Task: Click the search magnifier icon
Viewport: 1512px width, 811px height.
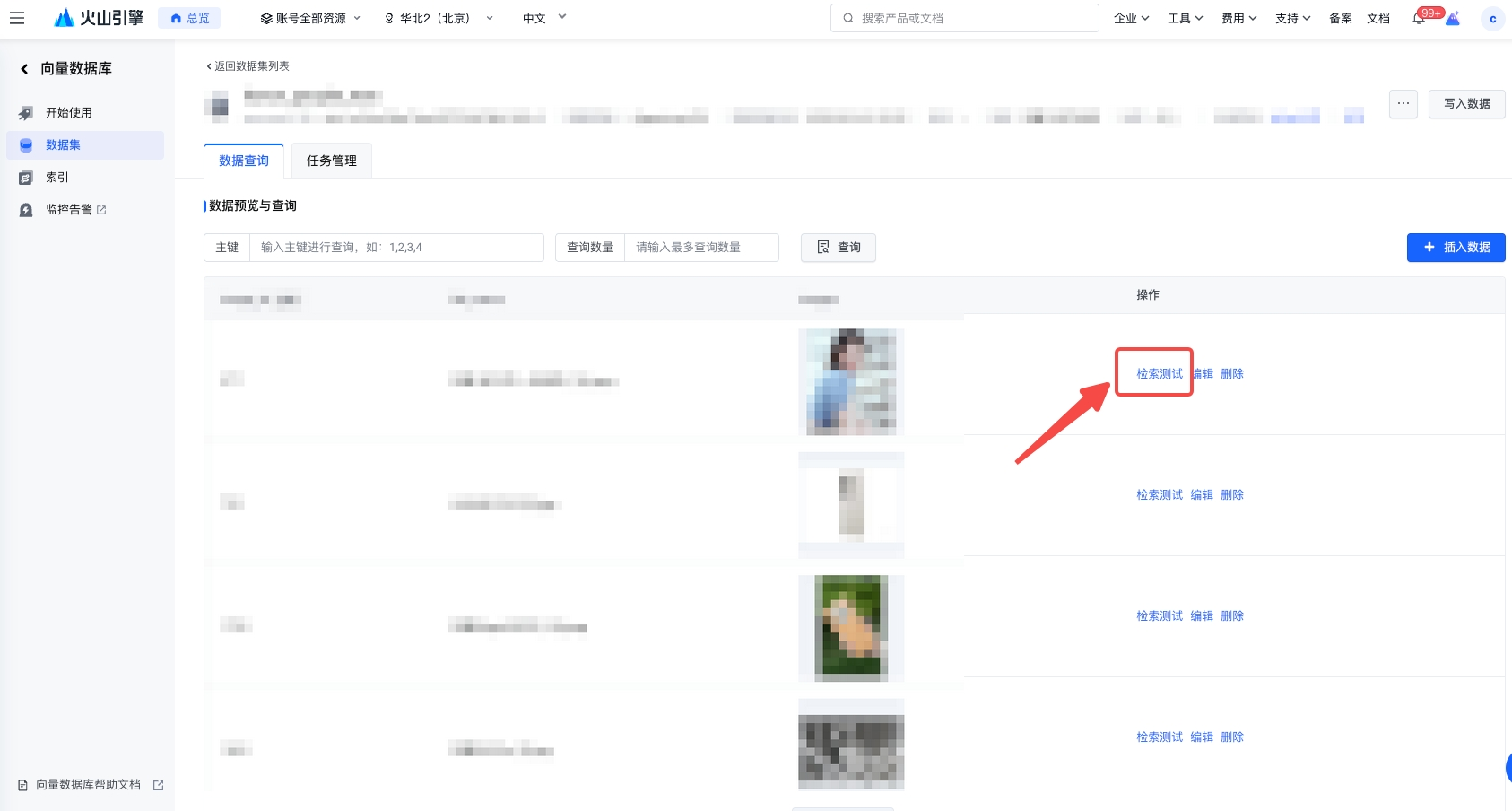Action: [x=848, y=18]
